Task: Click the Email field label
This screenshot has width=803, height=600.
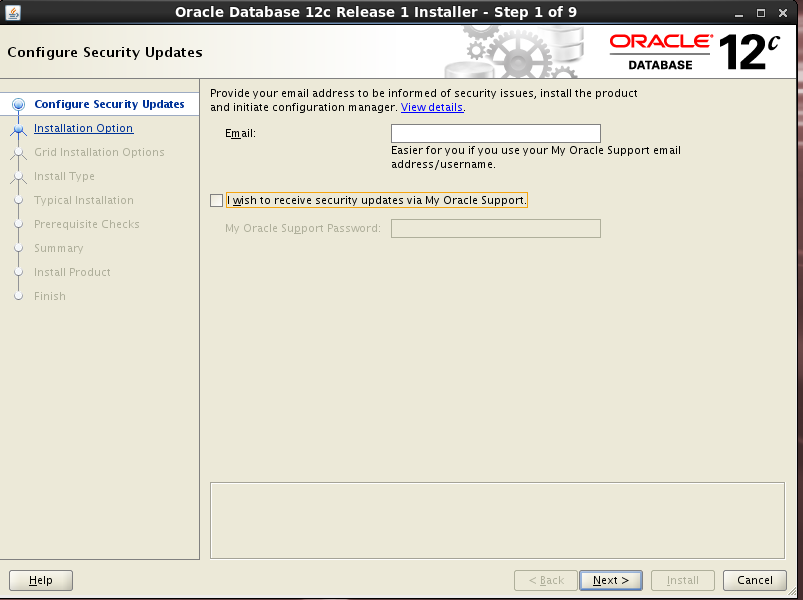Action: [x=240, y=134]
